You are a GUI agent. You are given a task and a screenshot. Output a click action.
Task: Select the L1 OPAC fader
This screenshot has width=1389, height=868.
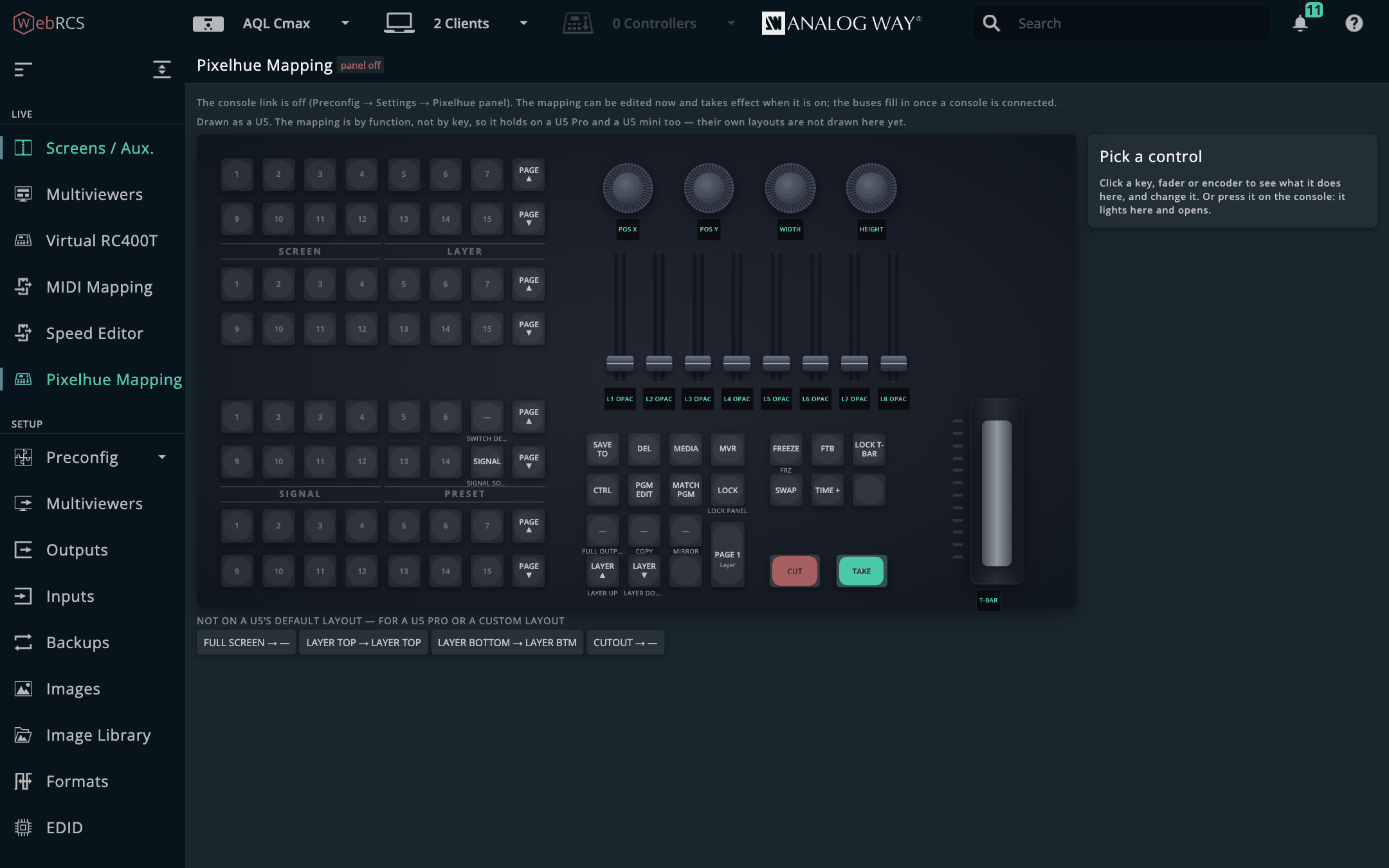pos(620,363)
